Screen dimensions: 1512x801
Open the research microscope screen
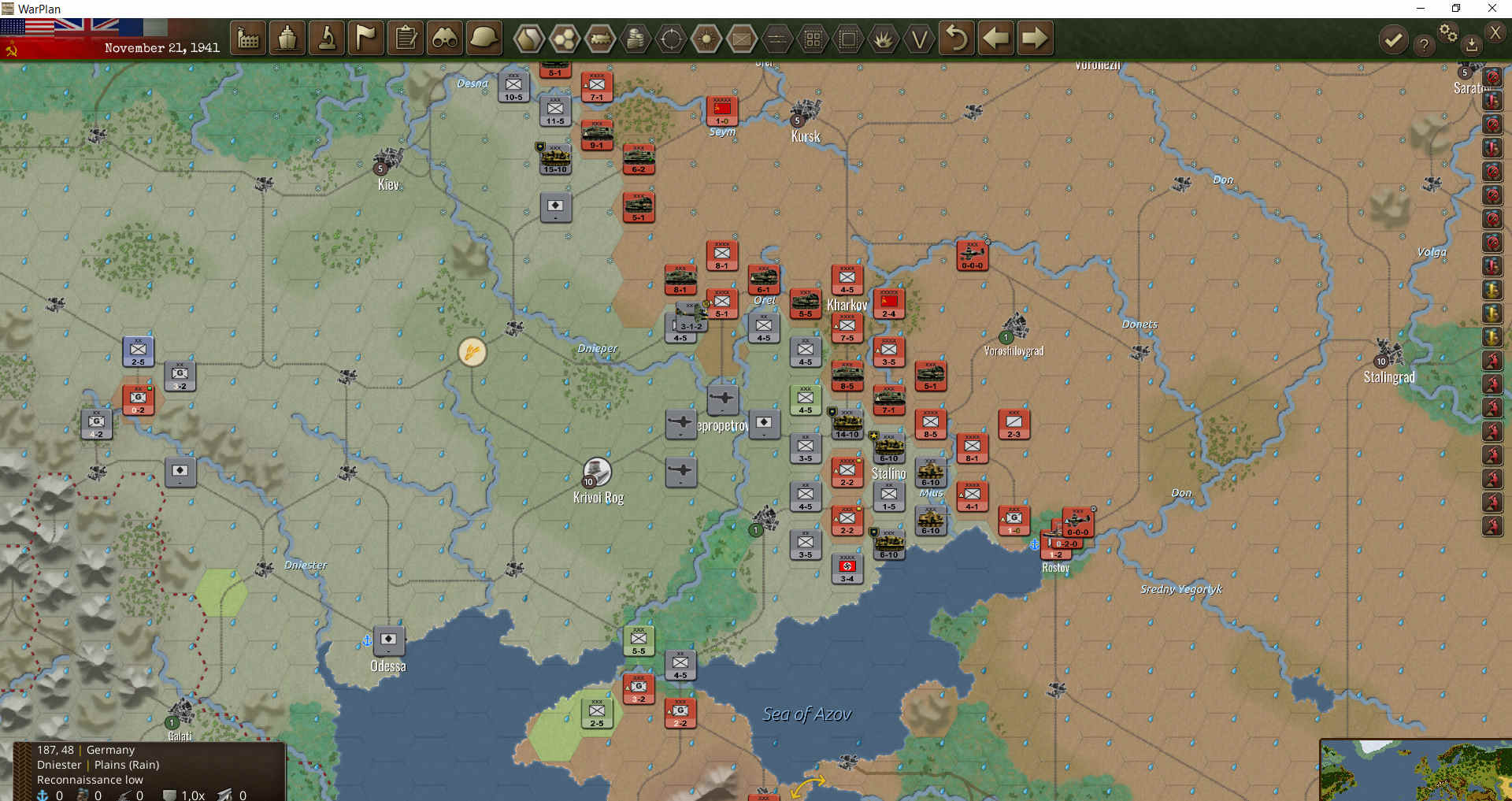point(327,38)
